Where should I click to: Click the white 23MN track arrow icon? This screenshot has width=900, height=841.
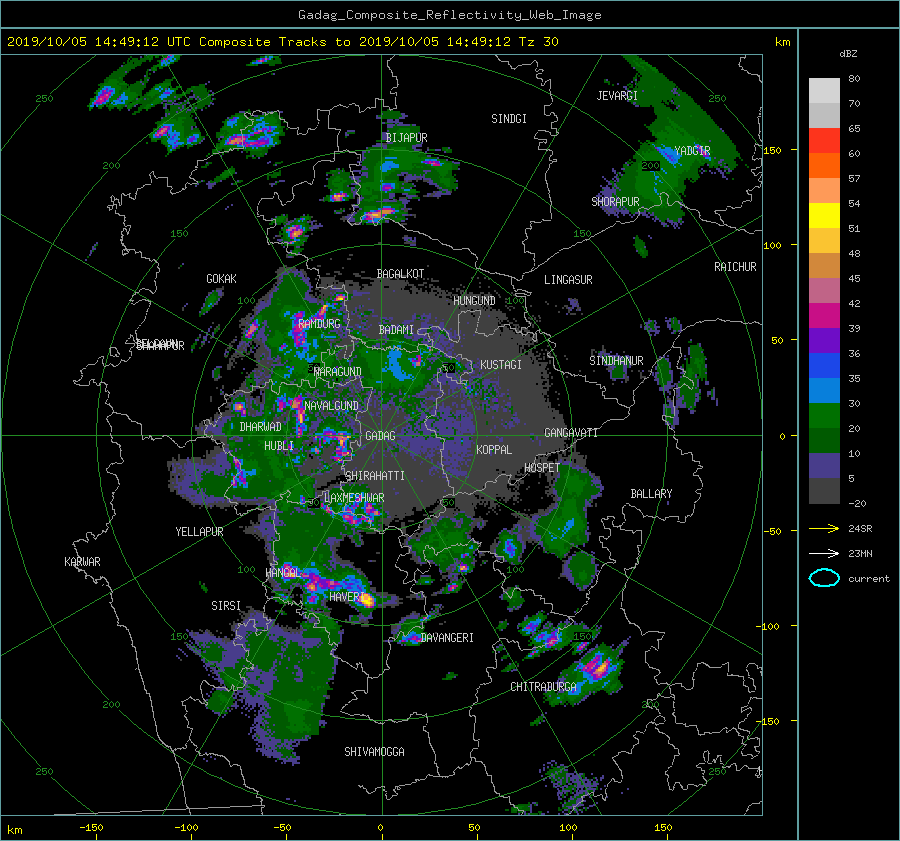coord(824,553)
